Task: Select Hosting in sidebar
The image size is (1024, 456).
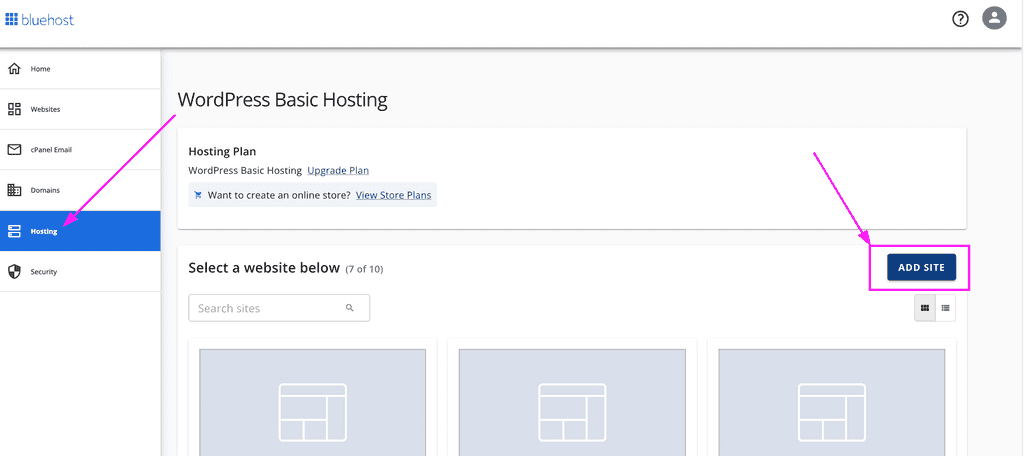Action: (80, 231)
